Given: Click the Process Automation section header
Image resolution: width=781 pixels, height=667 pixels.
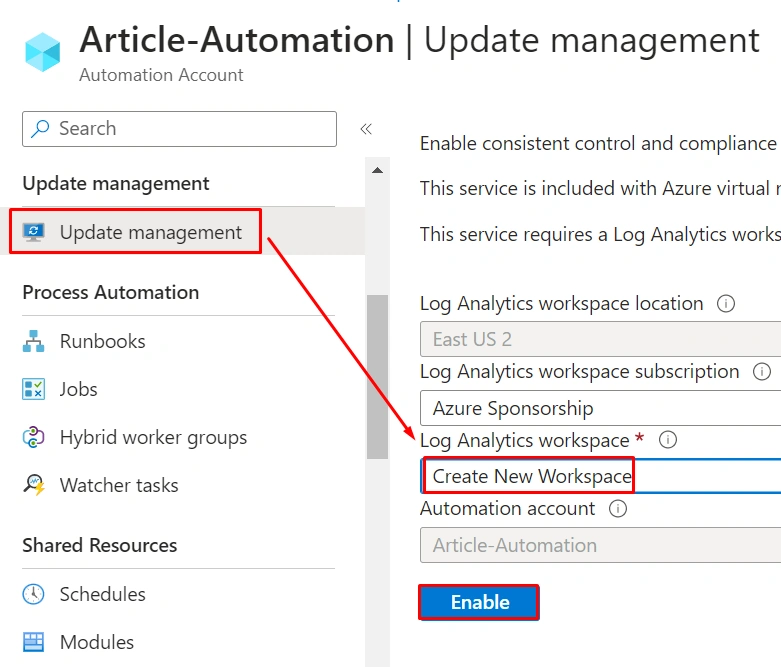Looking at the screenshot, I should pos(111,292).
